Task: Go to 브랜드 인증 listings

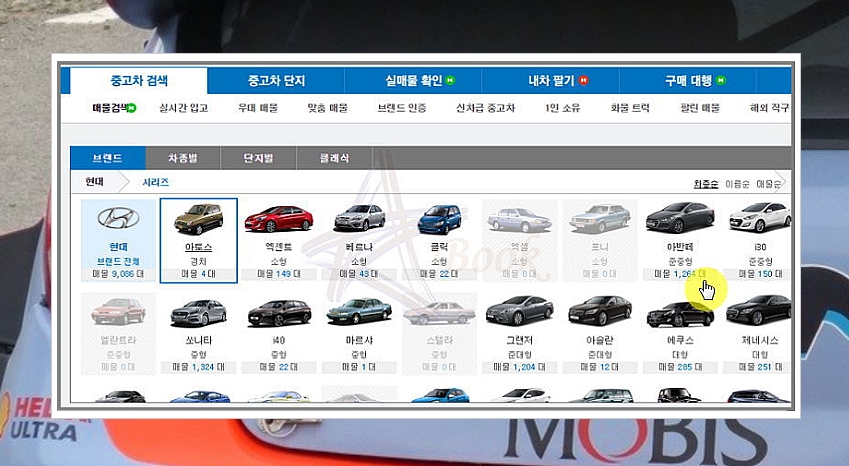Action: (x=402, y=108)
